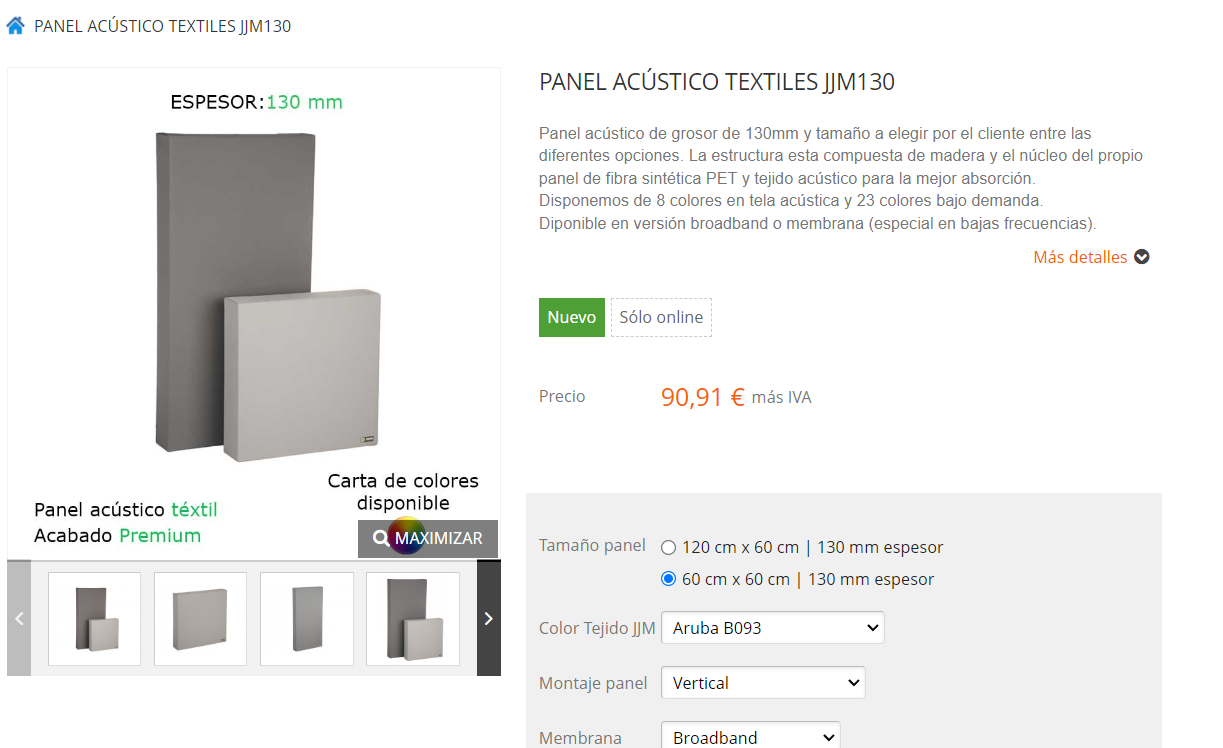Click the previous thumbnails arrow
The image size is (1223, 748).
coord(19,618)
